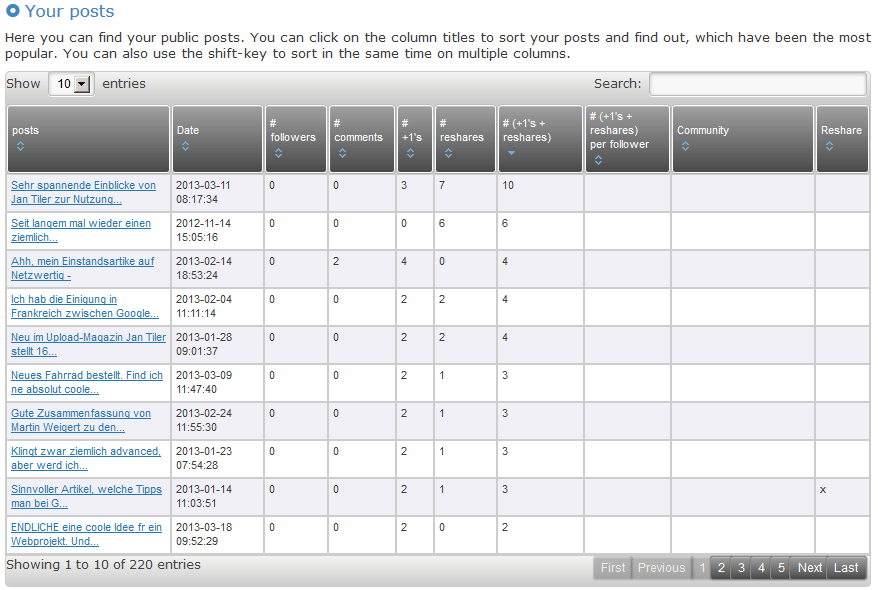Viewport: 878px width, 590px height.
Task: Click the sort icon in posts column
Action: (x=20, y=146)
